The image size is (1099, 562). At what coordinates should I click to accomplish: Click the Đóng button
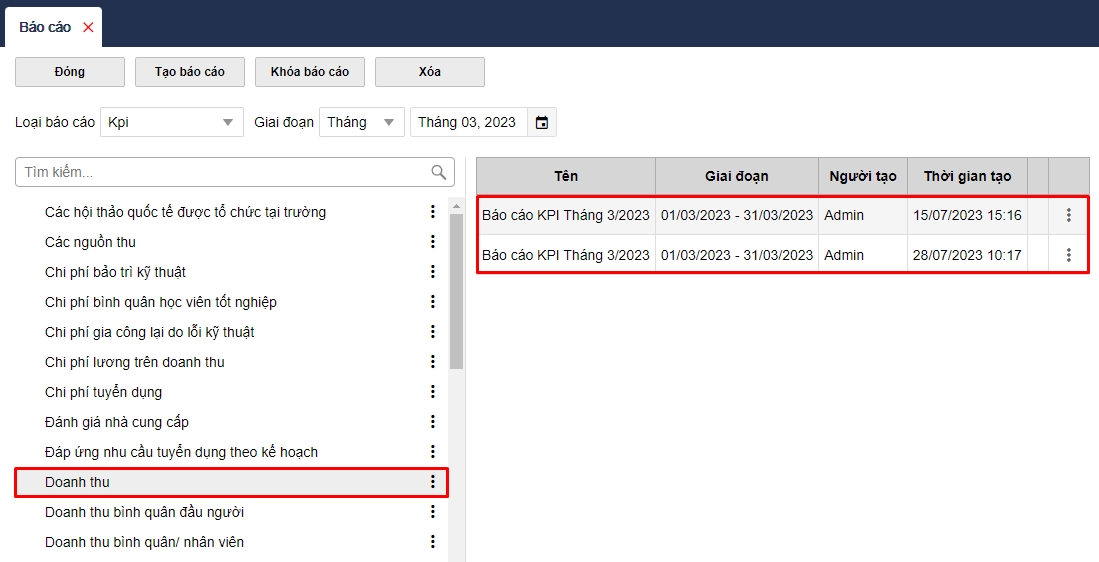click(70, 72)
